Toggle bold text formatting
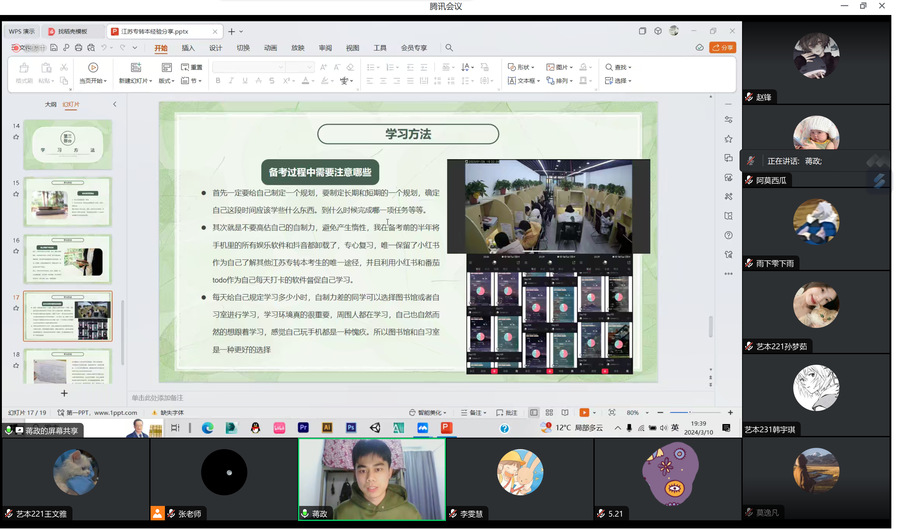 (x=217, y=81)
